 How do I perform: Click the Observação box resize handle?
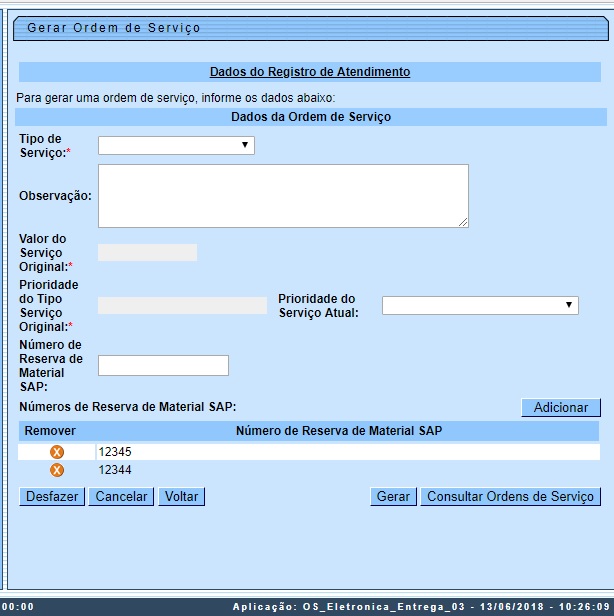click(463, 222)
